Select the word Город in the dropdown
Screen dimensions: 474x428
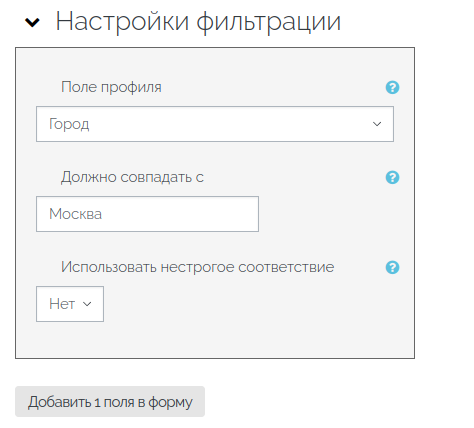pos(69,124)
